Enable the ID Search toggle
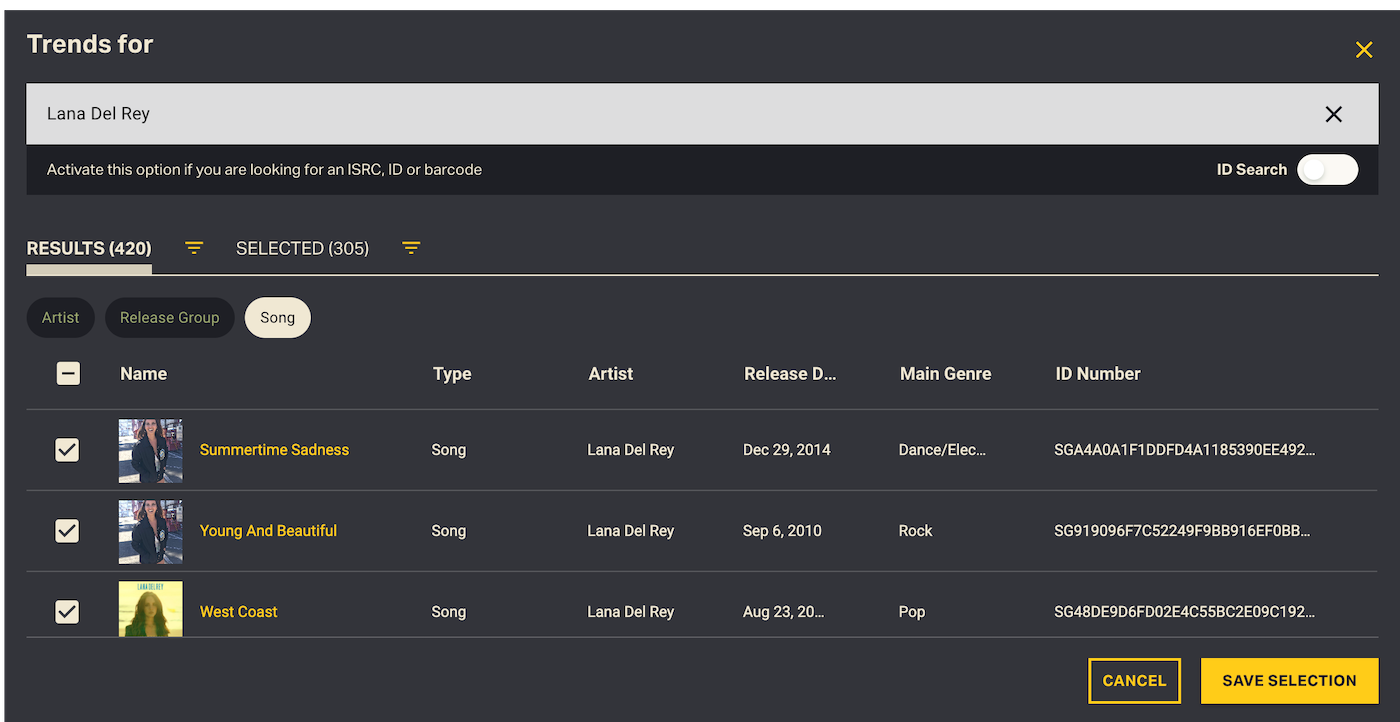1400x722 pixels. 1327,170
